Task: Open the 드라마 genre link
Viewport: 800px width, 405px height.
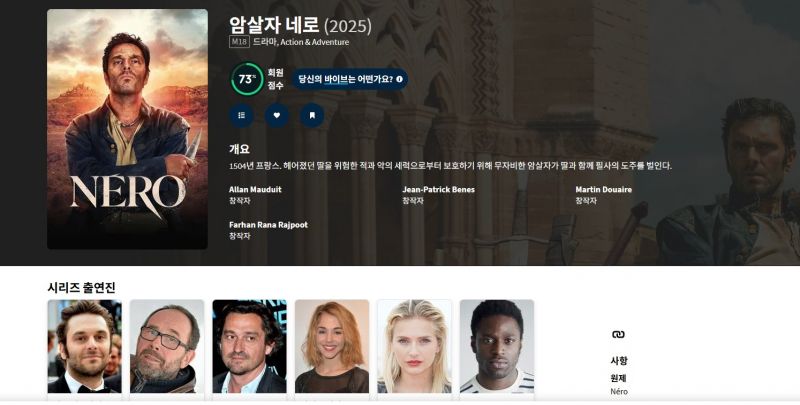Action: [264, 43]
